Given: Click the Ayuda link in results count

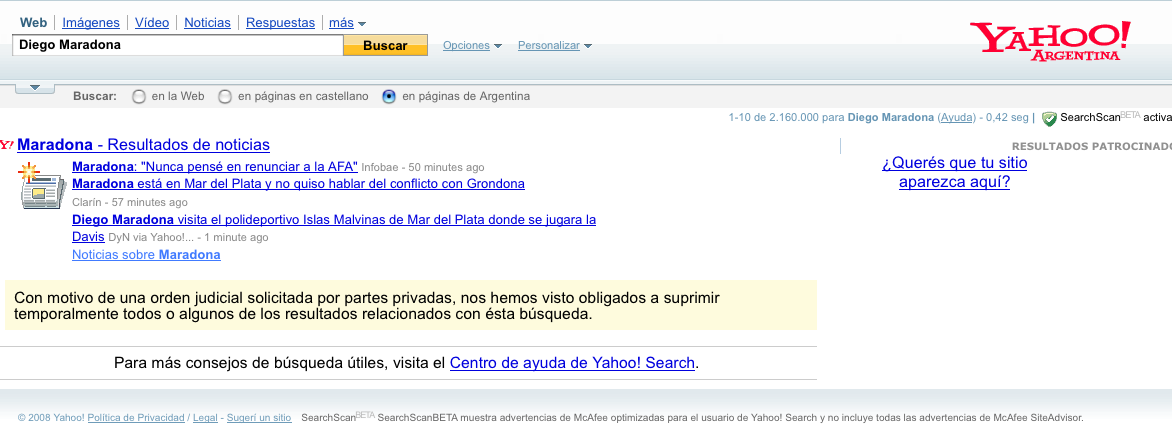Looking at the screenshot, I should [957, 118].
